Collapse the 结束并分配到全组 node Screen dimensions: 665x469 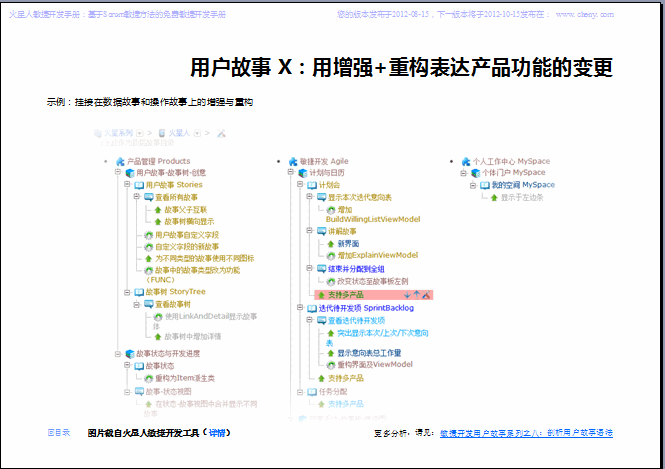(310, 268)
